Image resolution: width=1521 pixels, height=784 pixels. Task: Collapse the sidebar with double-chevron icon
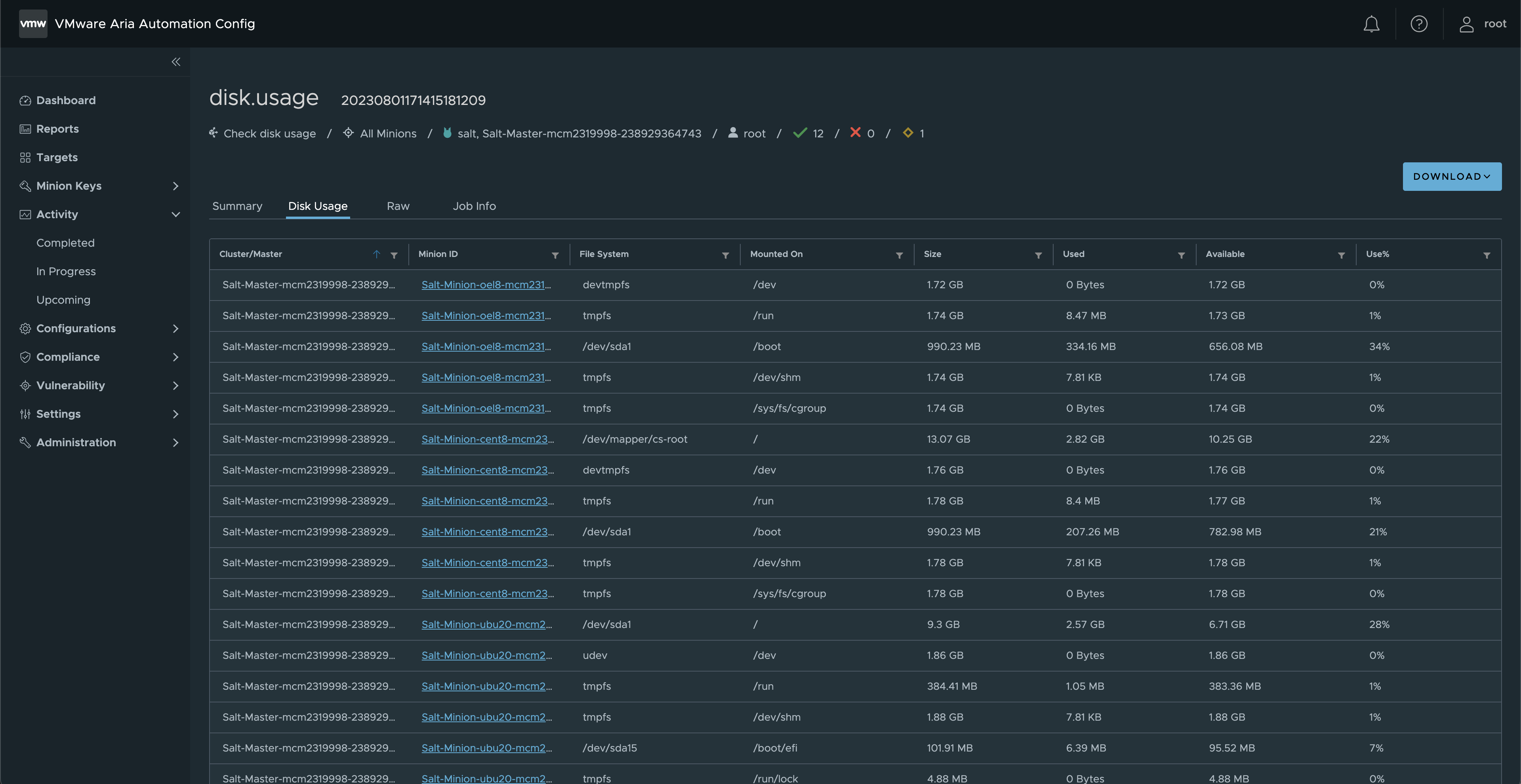tap(176, 61)
